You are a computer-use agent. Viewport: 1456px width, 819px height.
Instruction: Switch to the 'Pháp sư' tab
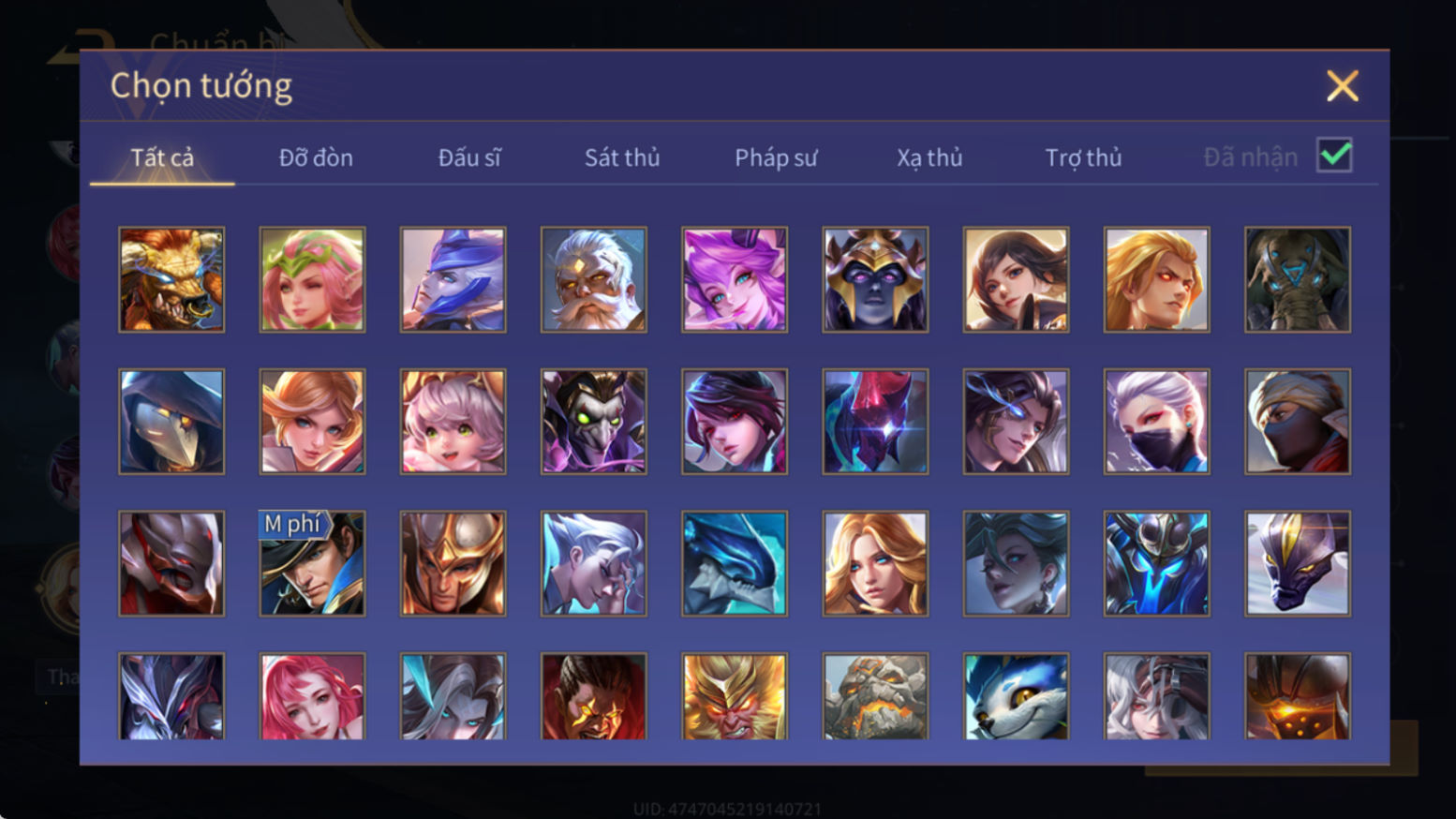pyautogui.click(x=776, y=157)
